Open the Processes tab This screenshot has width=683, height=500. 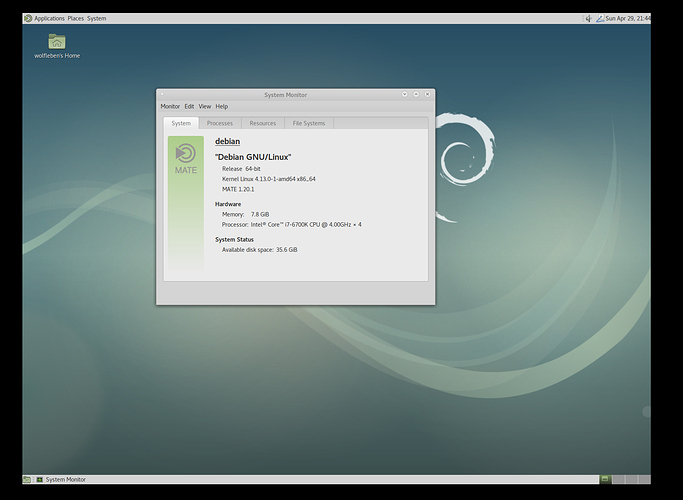220,123
